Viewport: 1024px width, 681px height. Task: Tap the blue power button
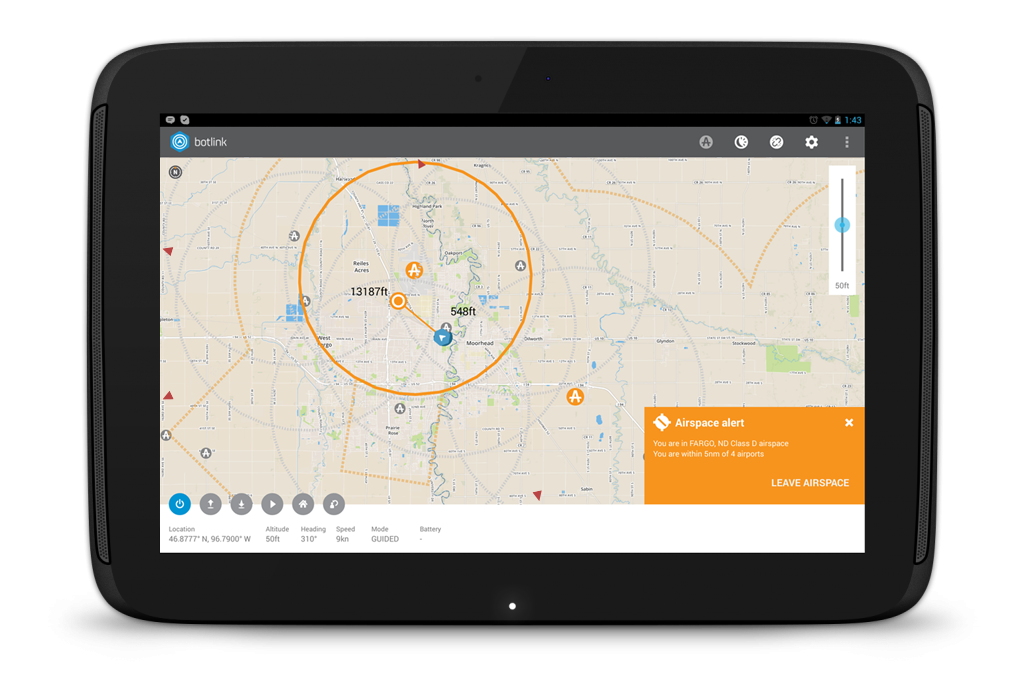click(x=180, y=505)
